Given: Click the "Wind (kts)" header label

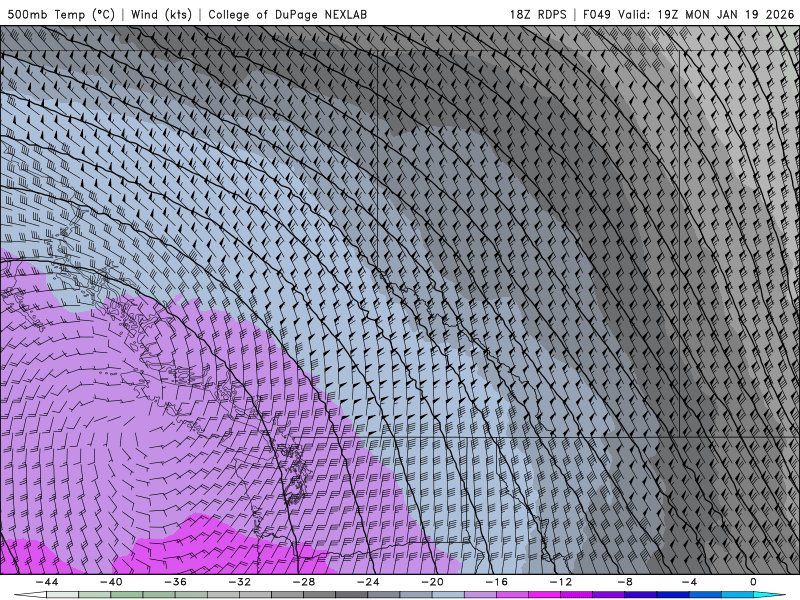Looking at the screenshot, I should pyautogui.click(x=161, y=14).
